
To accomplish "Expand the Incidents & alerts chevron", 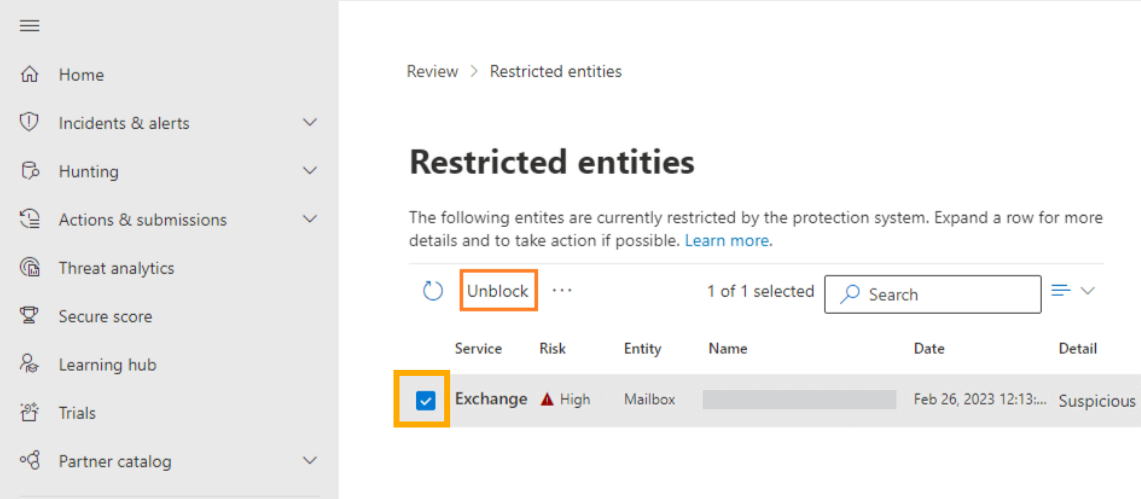I will click(x=310, y=123).
